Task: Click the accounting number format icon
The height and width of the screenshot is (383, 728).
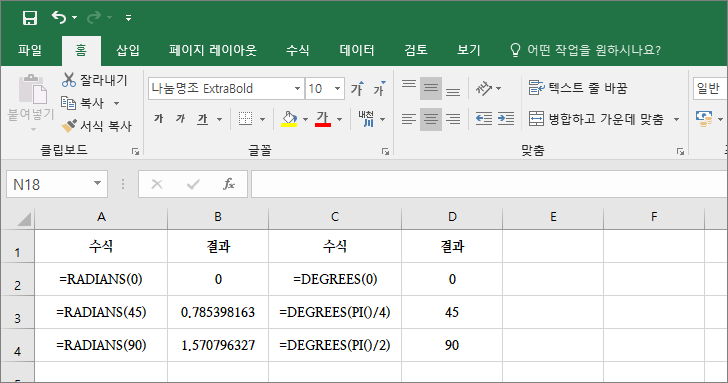Action: click(x=704, y=119)
